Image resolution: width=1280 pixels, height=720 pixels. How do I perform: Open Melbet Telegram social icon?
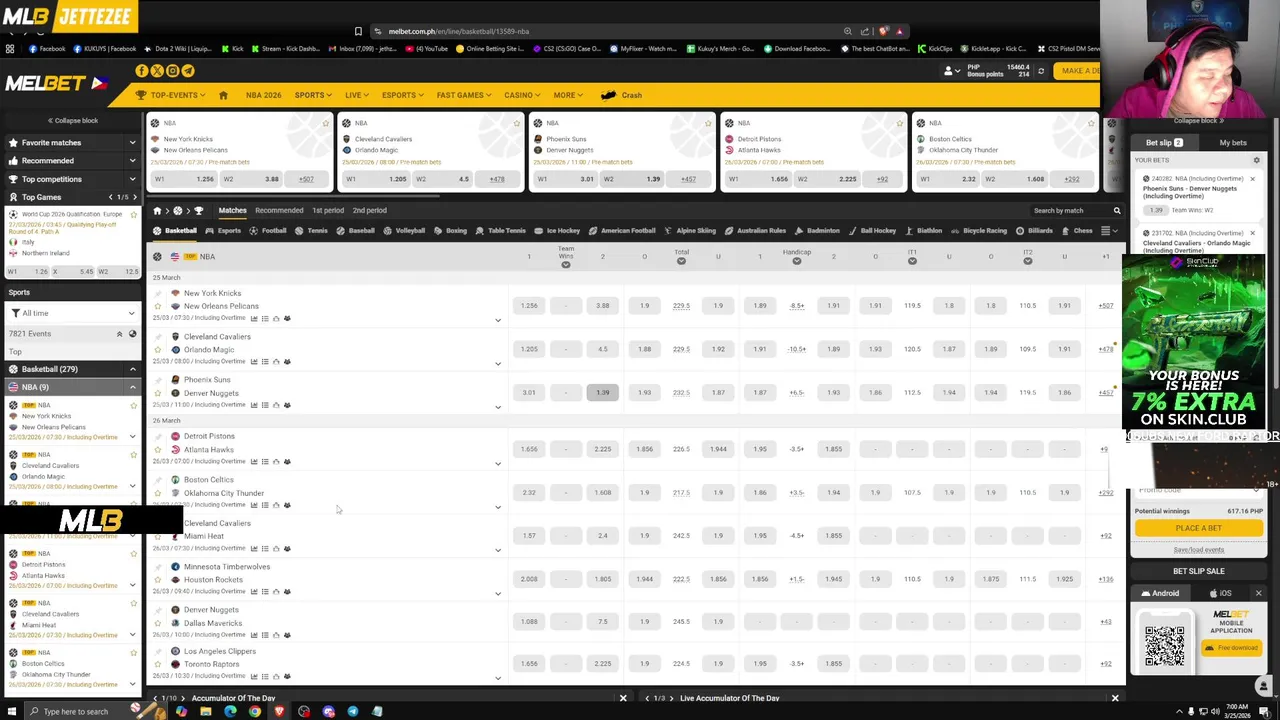188,71
